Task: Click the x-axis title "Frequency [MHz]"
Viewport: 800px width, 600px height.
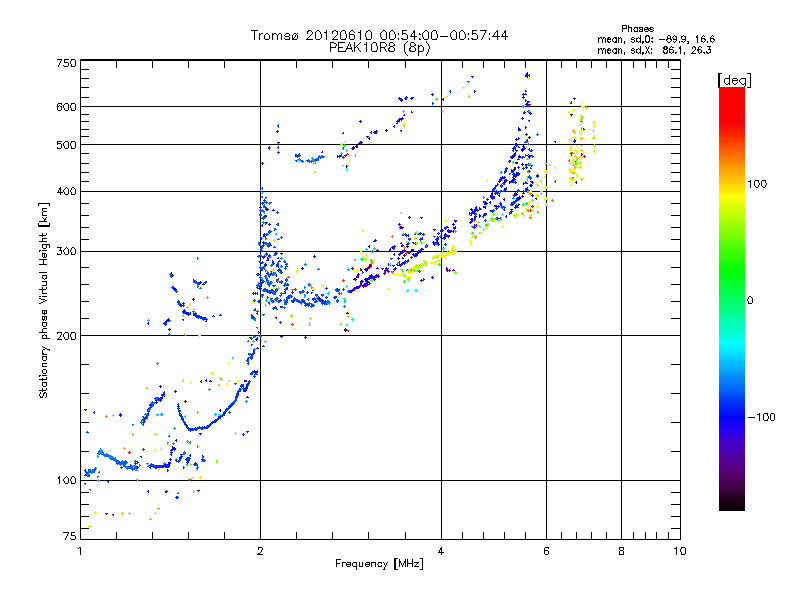Action: point(379,564)
